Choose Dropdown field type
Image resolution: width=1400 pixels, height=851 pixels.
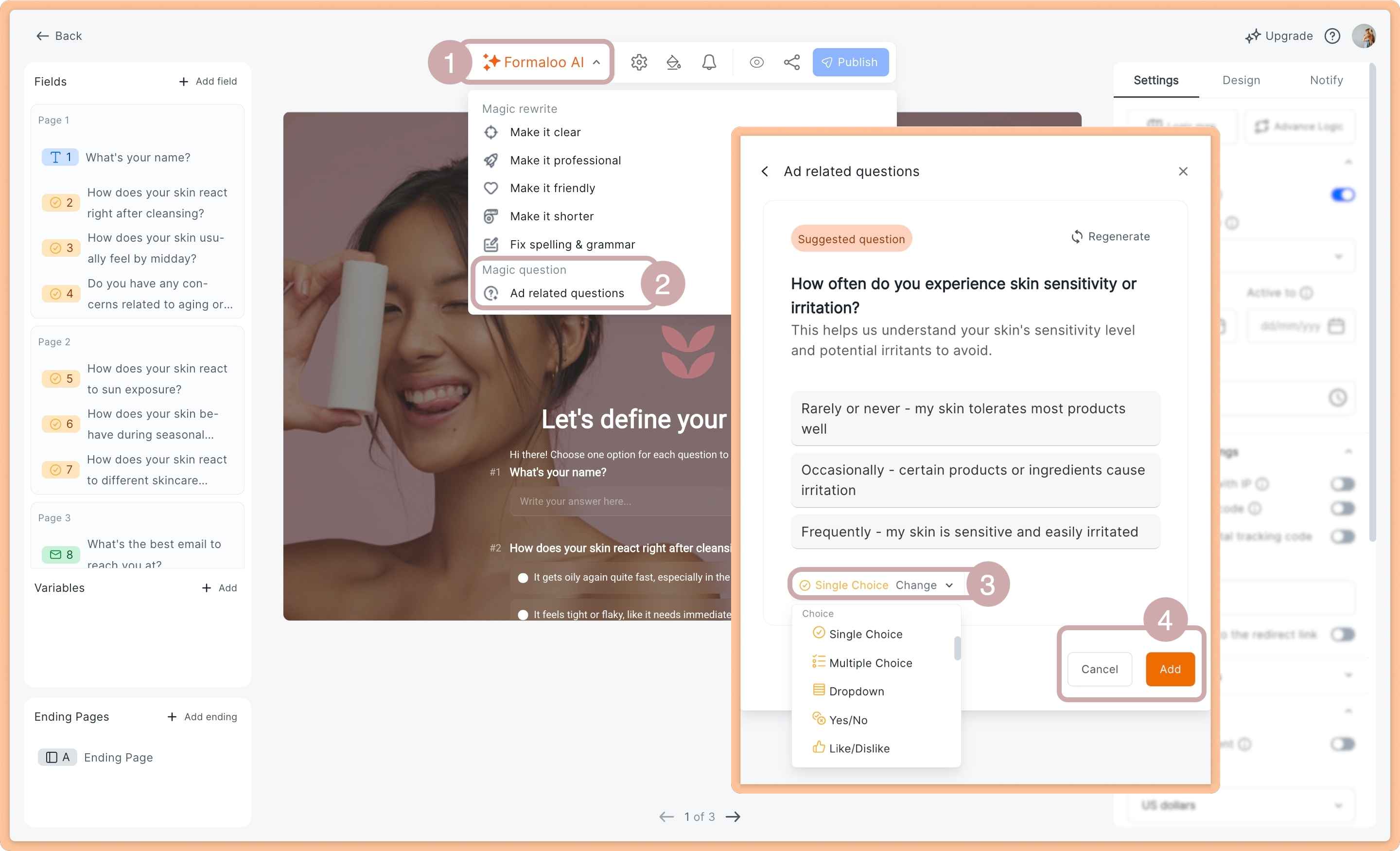coord(848,691)
